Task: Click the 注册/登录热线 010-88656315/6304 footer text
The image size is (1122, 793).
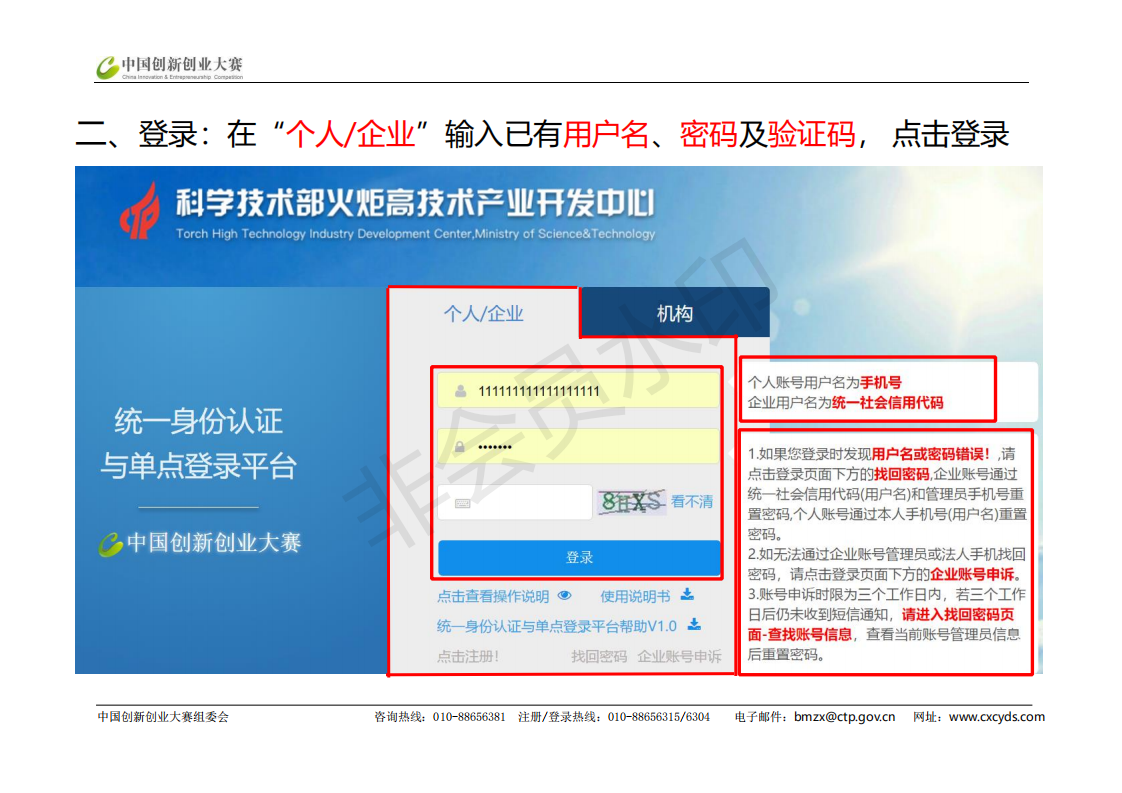Action: (614, 716)
